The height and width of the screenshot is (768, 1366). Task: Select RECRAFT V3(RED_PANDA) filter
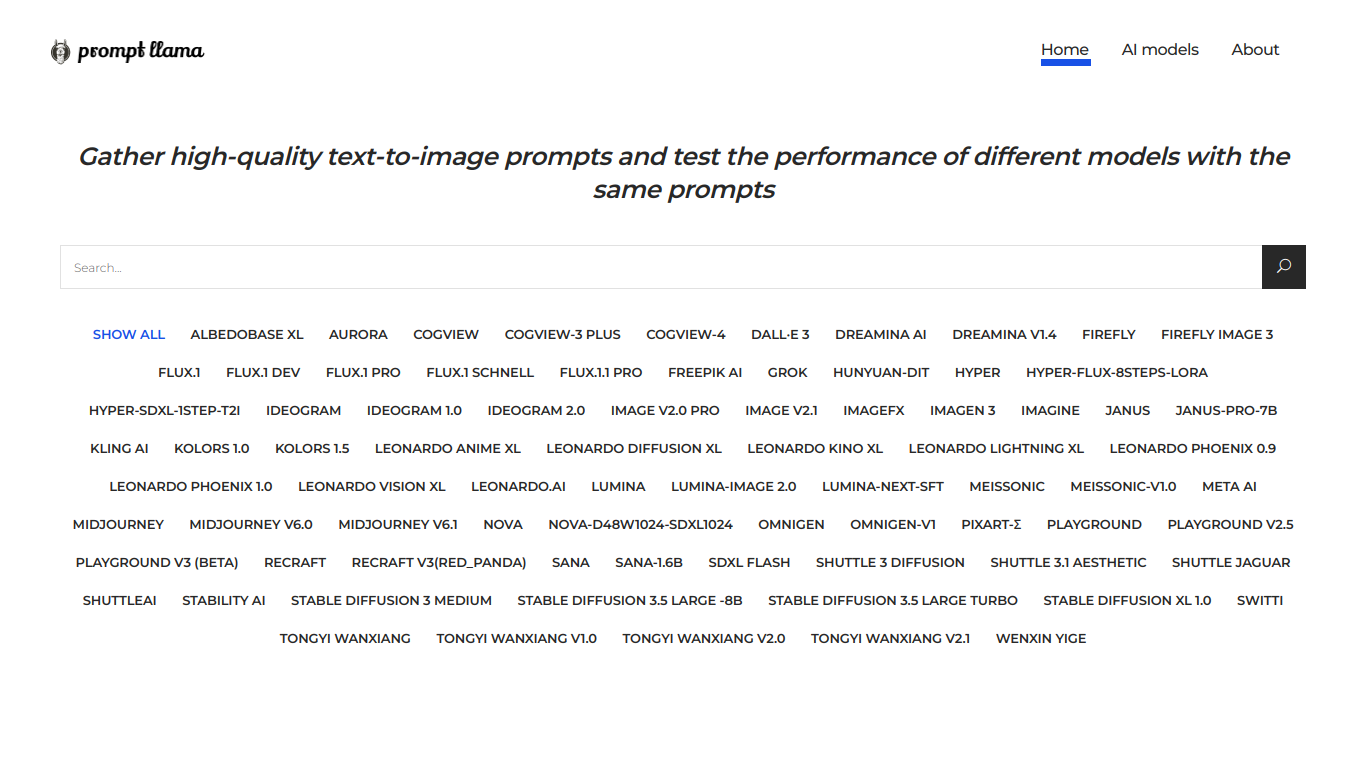[x=439, y=563]
